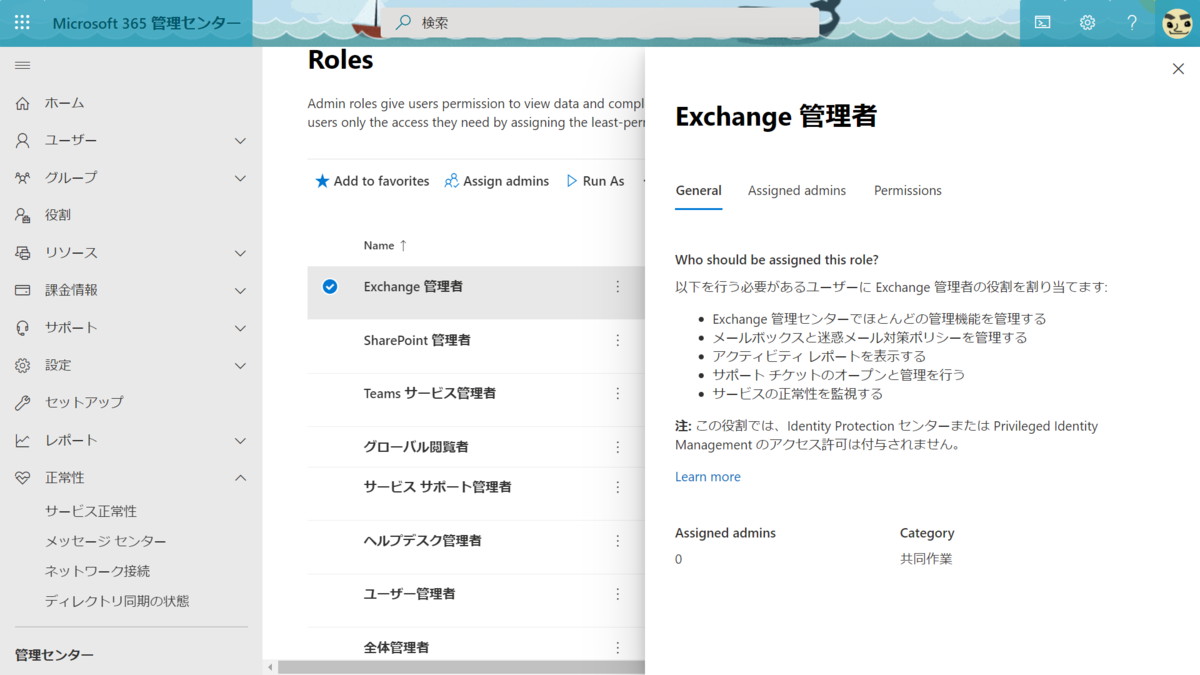1200x675 pixels.
Task: Open more actions for Exchange 管理者 row
Action: [x=617, y=287]
